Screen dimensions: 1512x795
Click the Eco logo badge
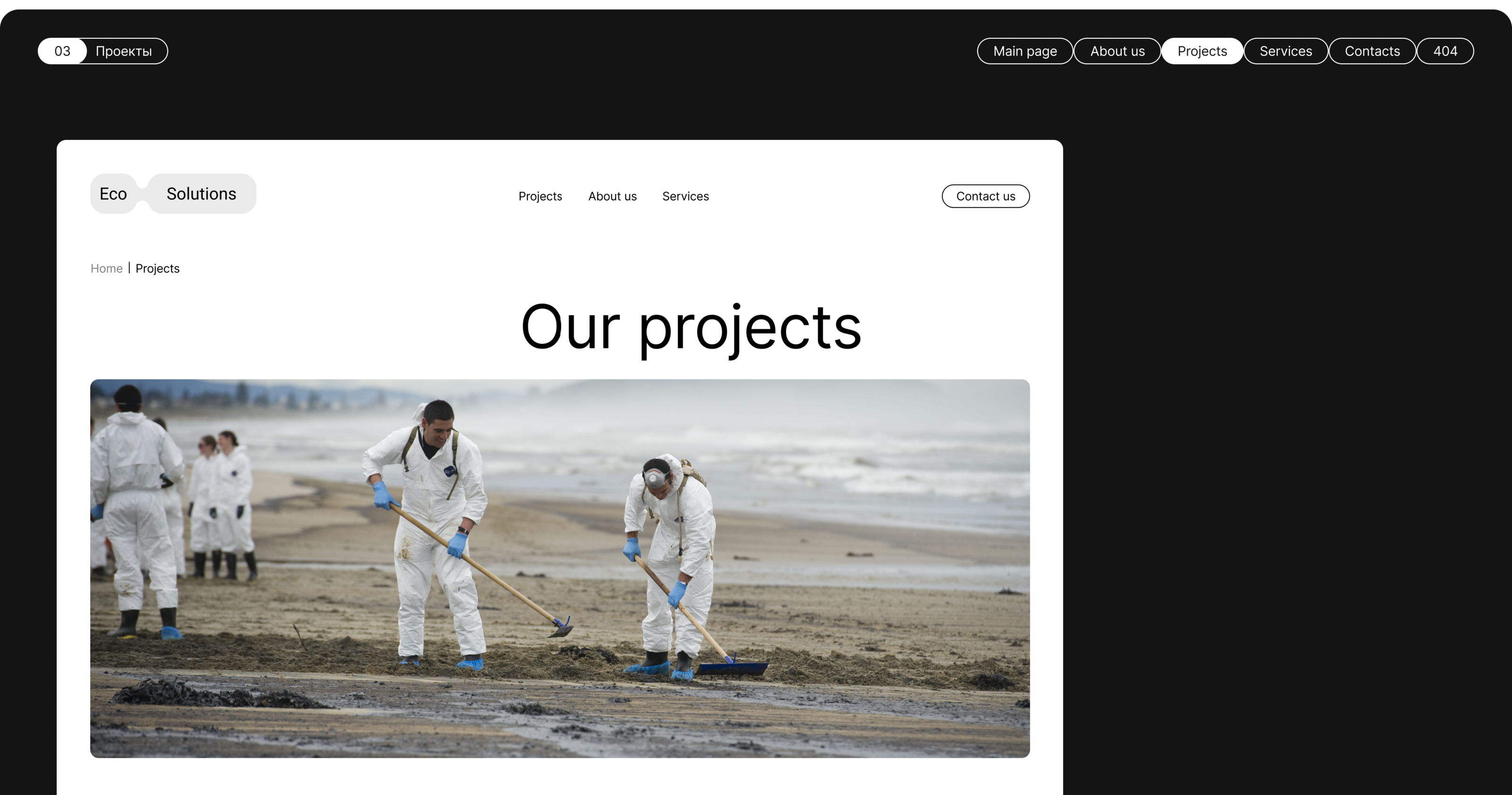[x=113, y=194]
